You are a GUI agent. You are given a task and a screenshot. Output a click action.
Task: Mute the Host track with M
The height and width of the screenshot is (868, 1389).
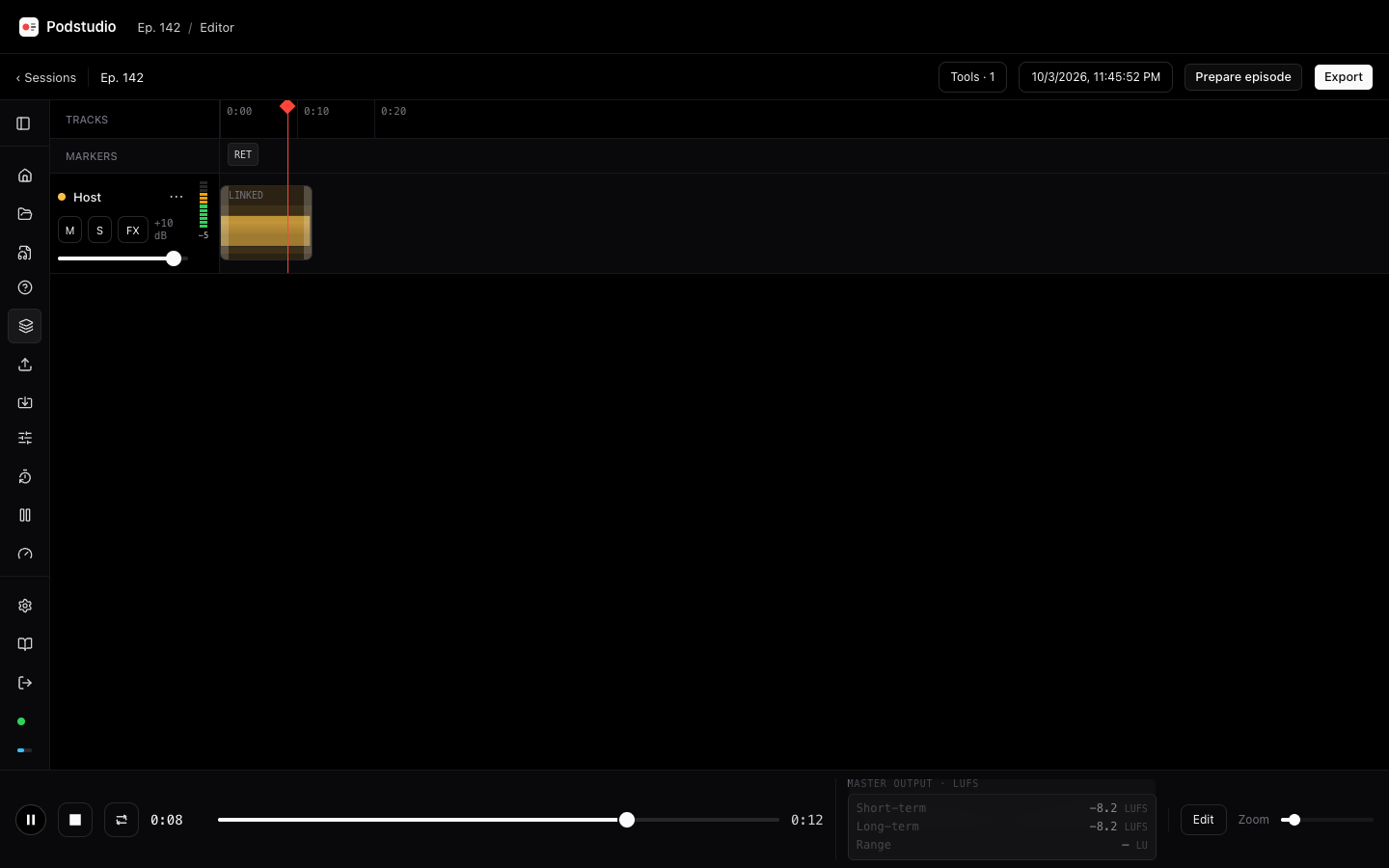pos(69,231)
